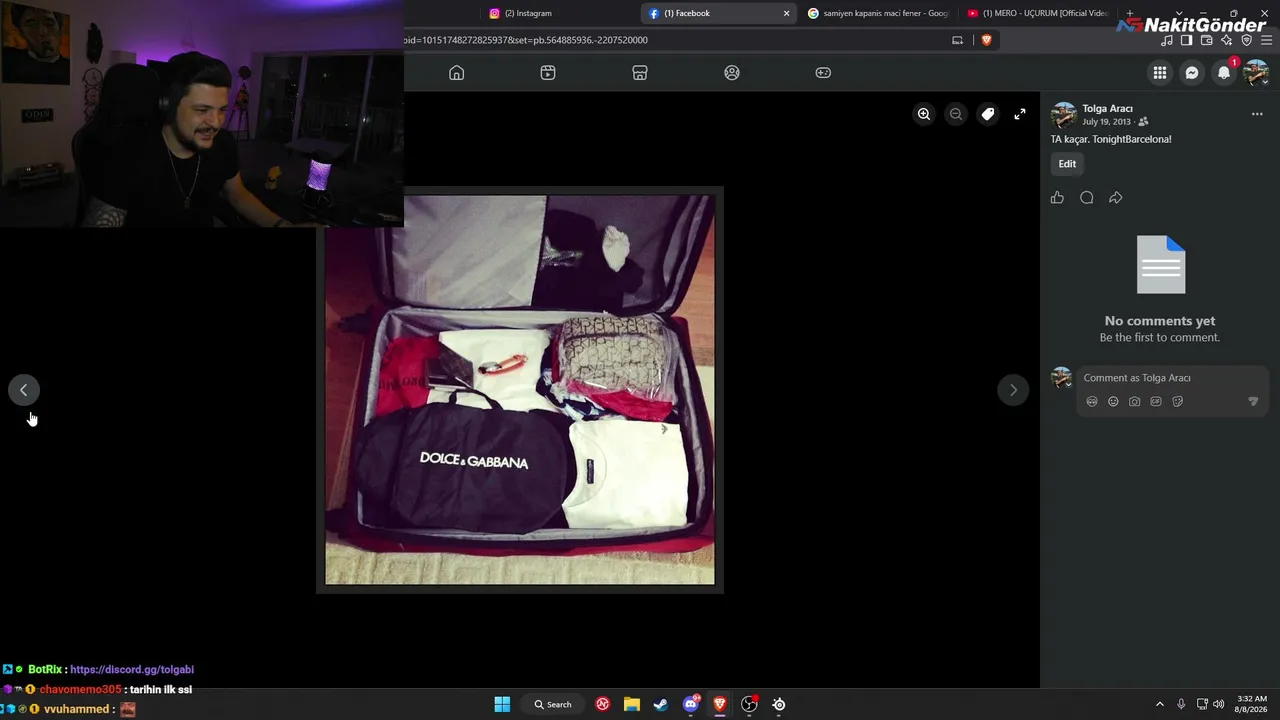Viewport: 1280px width, 720px height.
Task: Click the Dolce & Gabbana suitcase photo
Action: point(520,390)
